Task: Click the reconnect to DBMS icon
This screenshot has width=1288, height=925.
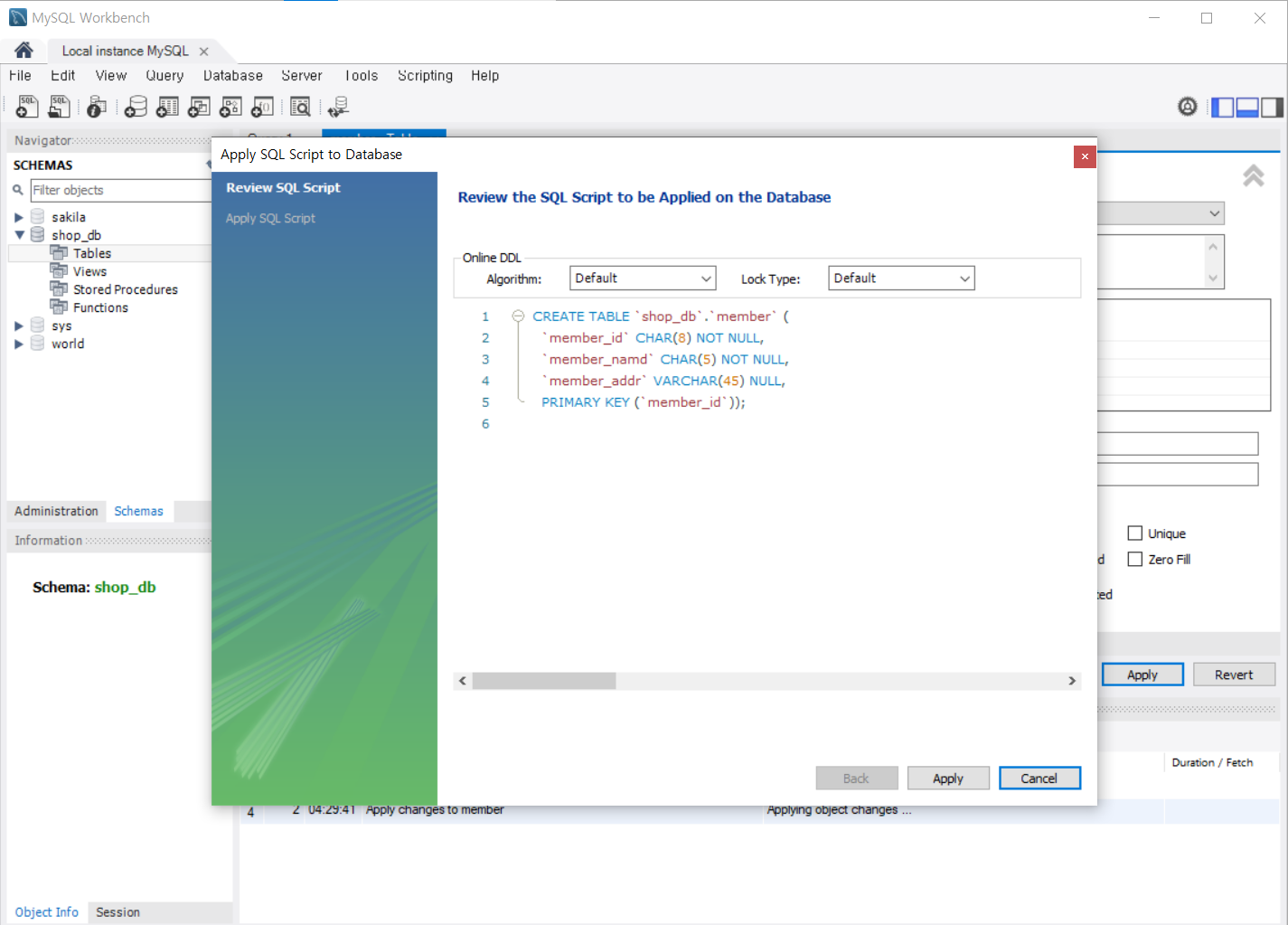Action: click(x=338, y=107)
